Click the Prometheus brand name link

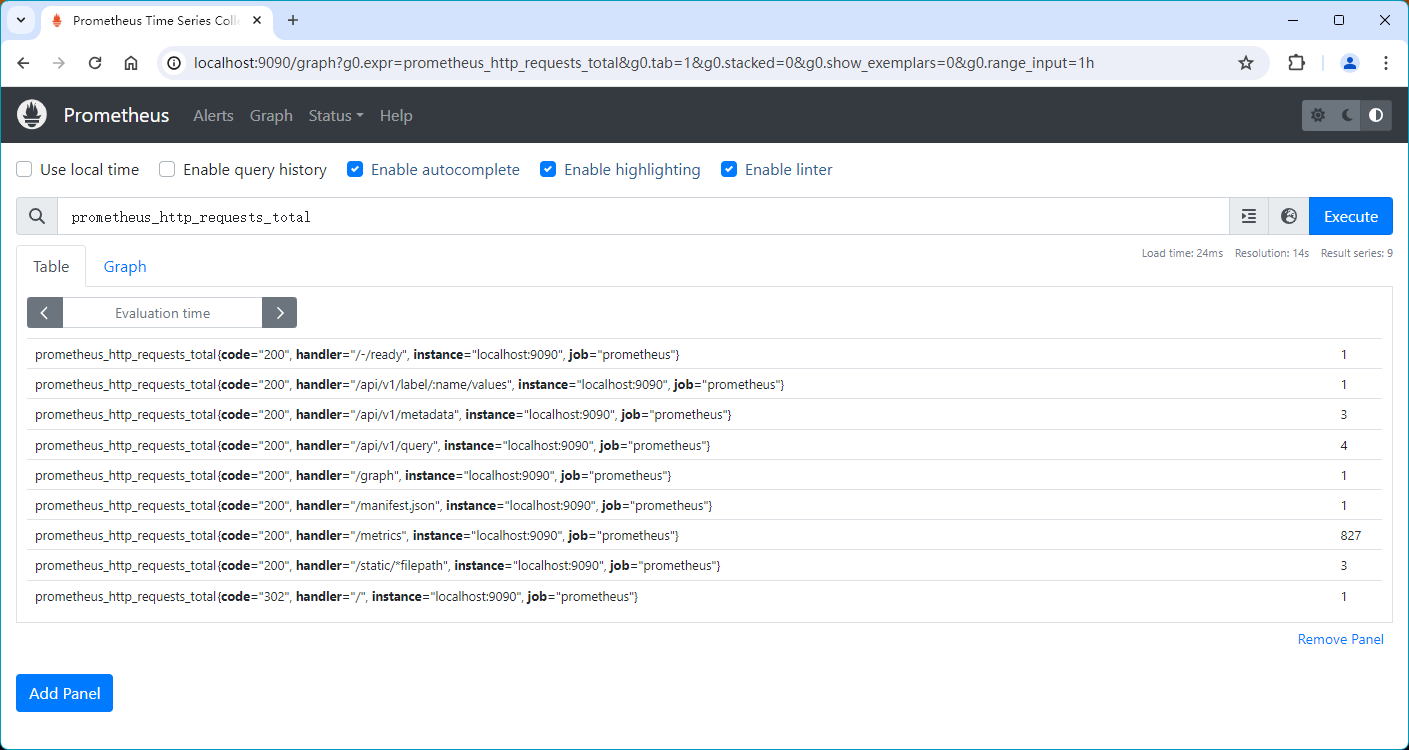116,115
